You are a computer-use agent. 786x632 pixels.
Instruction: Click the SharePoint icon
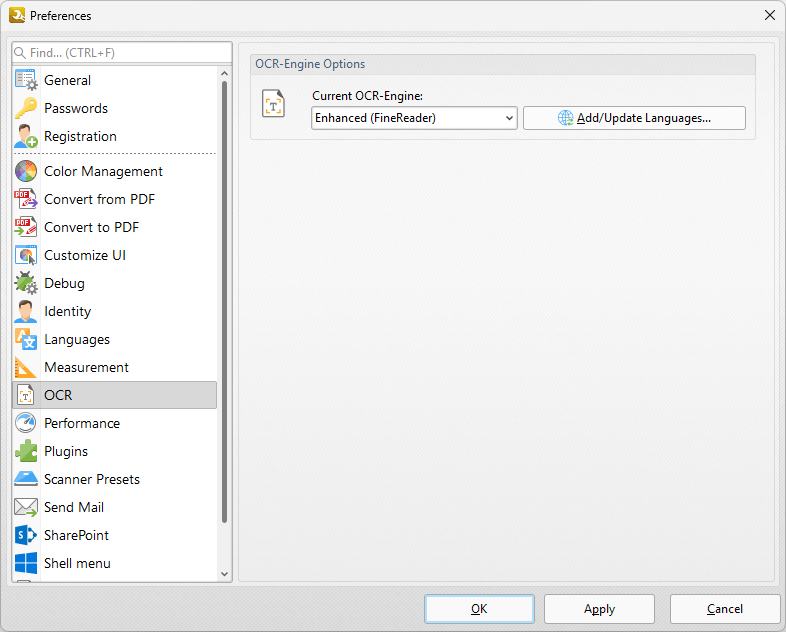click(x=26, y=535)
